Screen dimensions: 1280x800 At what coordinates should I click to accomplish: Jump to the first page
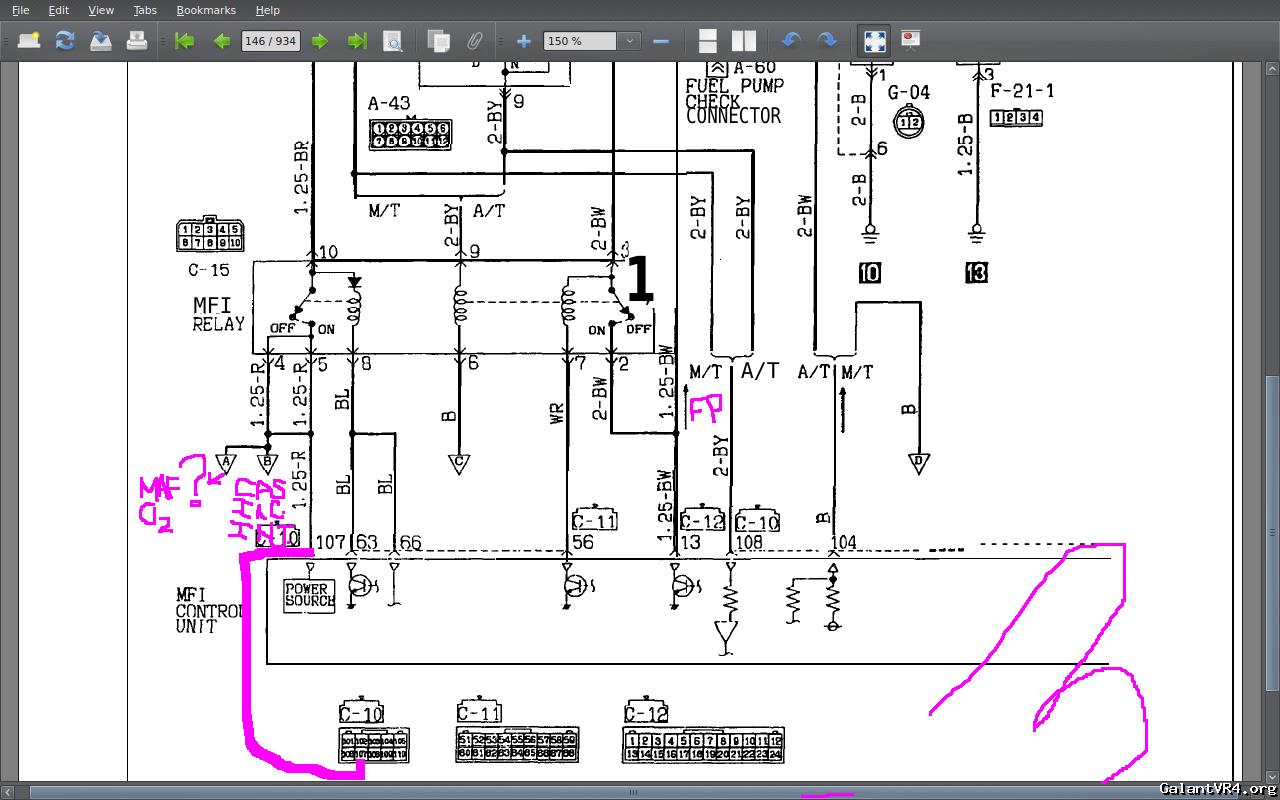click(x=184, y=41)
